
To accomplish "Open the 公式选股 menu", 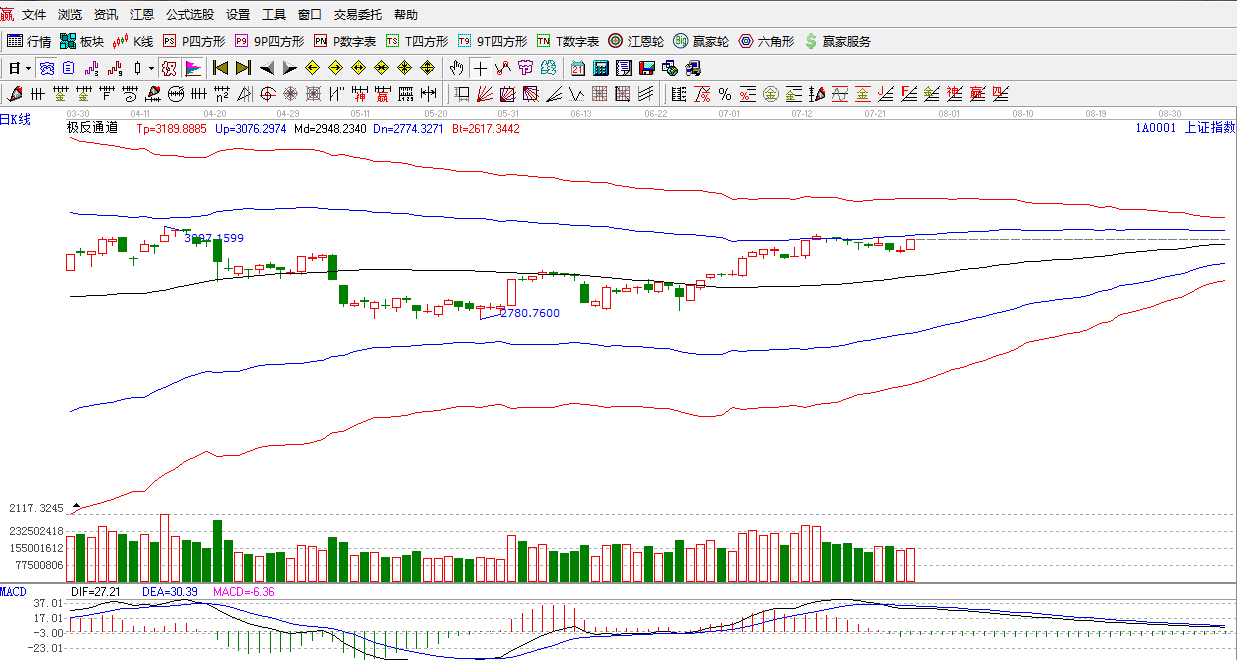I will pyautogui.click(x=190, y=15).
